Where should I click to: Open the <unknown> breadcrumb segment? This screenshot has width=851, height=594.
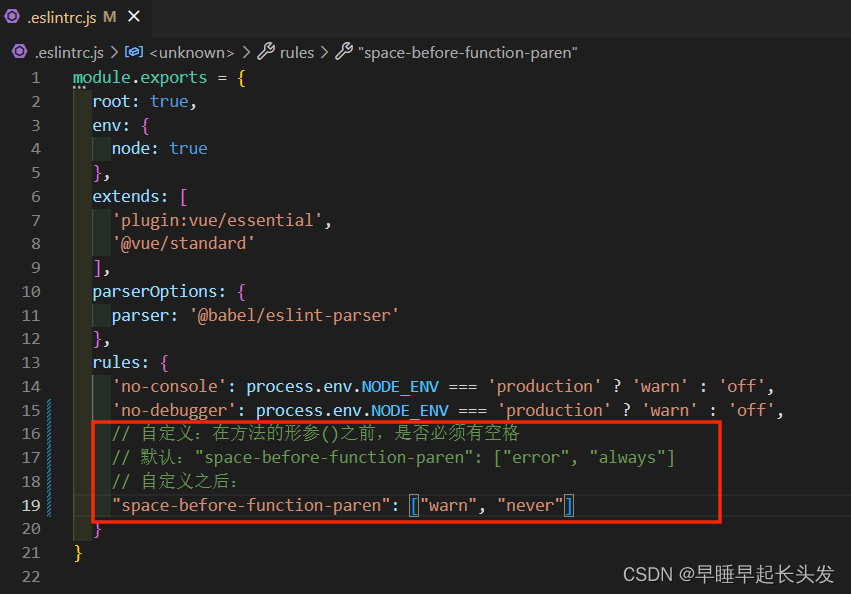[x=192, y=53]
